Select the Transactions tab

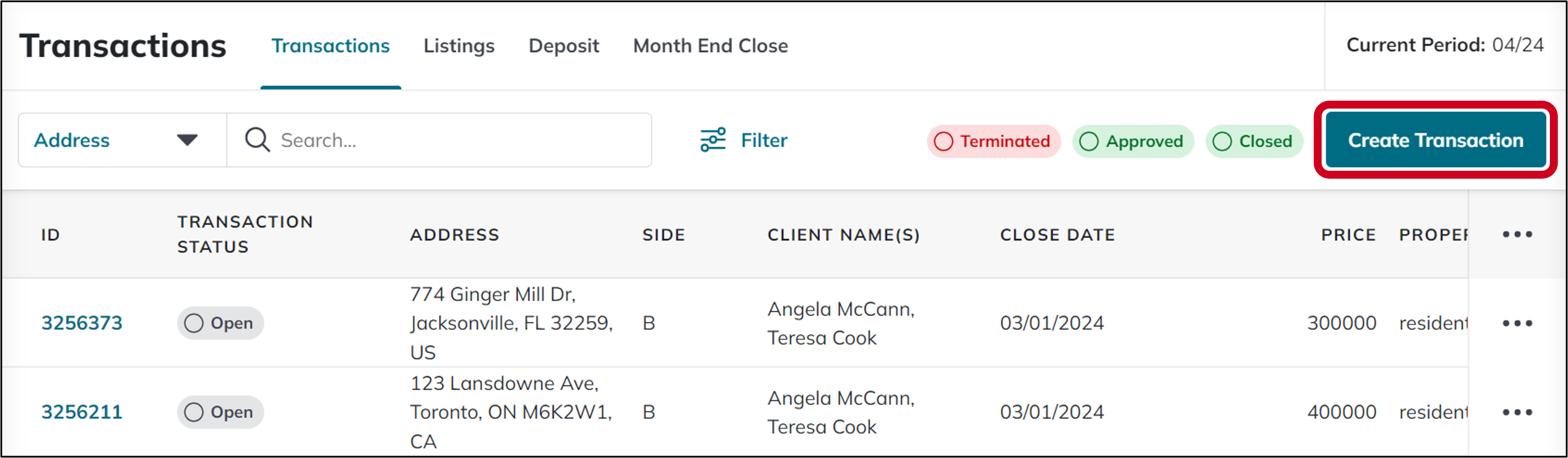point(331,46)
